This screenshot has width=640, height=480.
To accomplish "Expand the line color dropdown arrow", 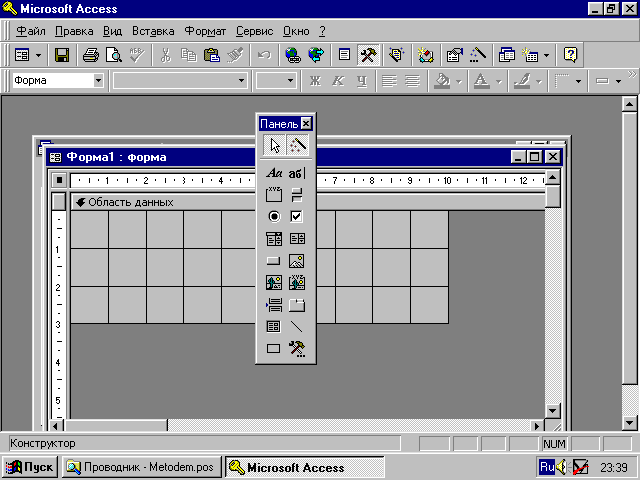I will pyautogui.click(x=539, y=81).
